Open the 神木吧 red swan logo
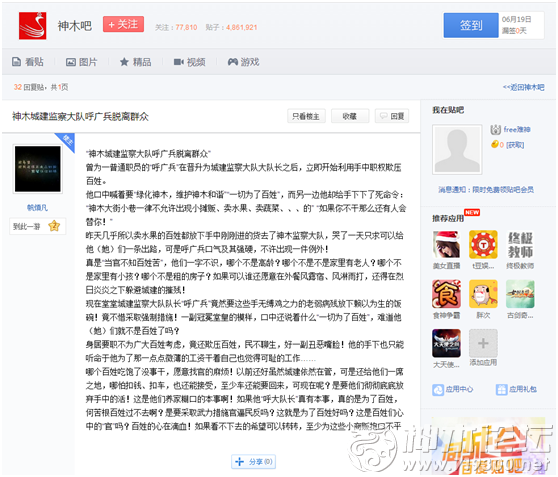Screen dimensions: 558x477 32,26
